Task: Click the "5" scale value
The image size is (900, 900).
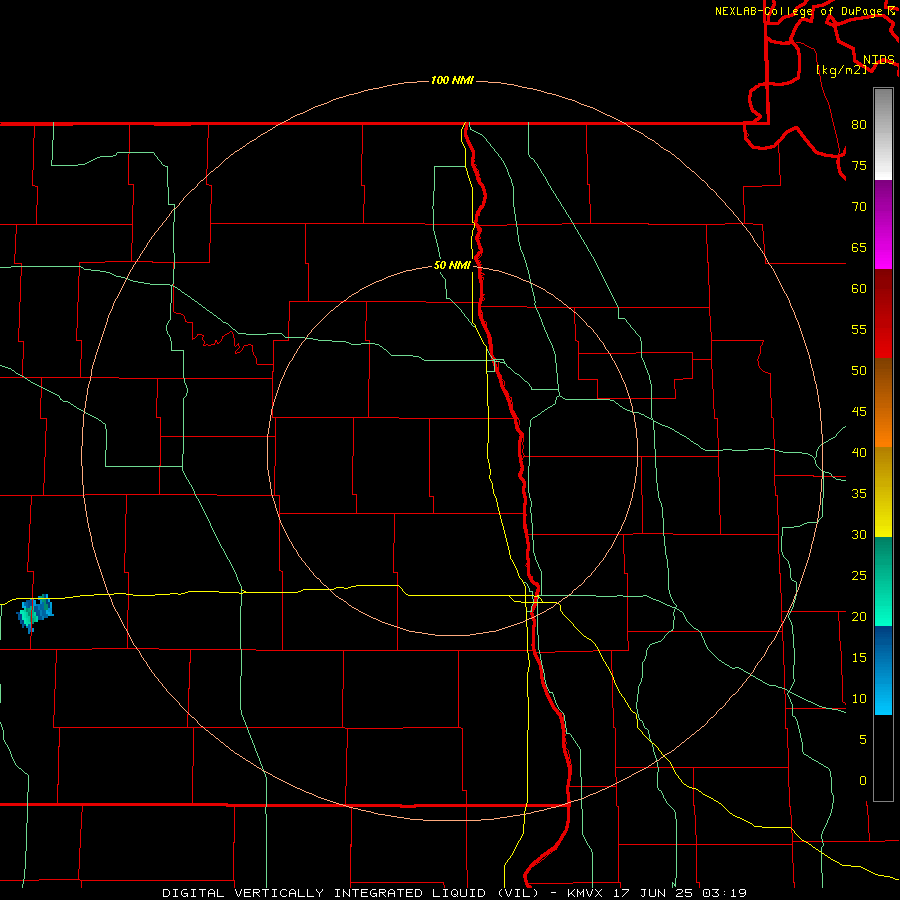Action: coord(863,739)
